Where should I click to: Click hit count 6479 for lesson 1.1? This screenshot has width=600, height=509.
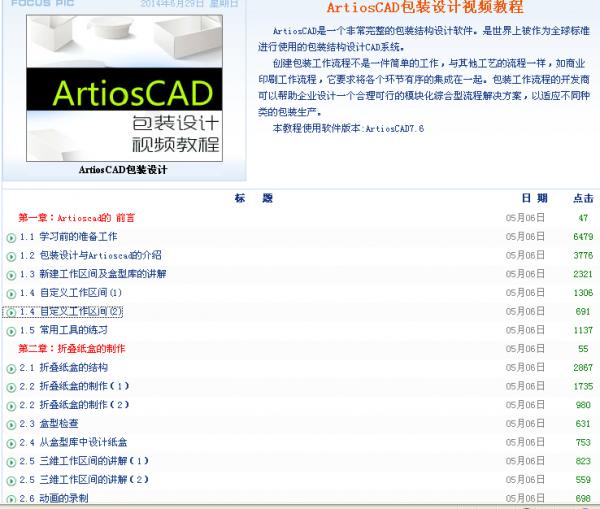pyautogui.click(x=583, y=237)
